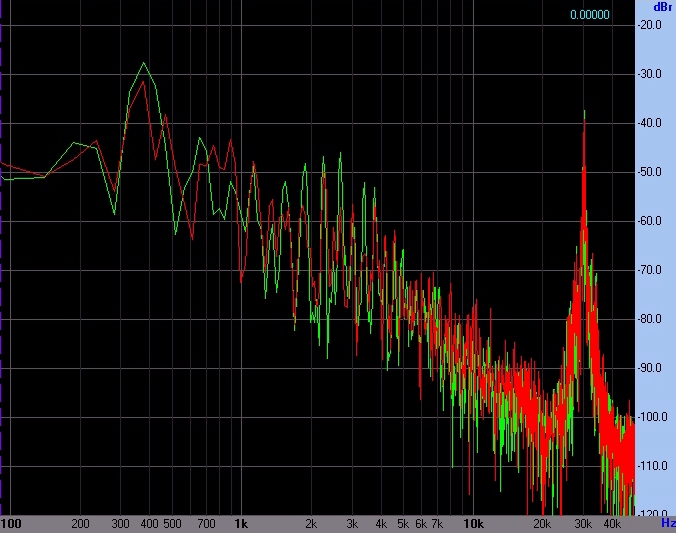Viewport: 676px width, 533px height.
Task: Click the 200 Hz frequency label
Action: (80, 524)
